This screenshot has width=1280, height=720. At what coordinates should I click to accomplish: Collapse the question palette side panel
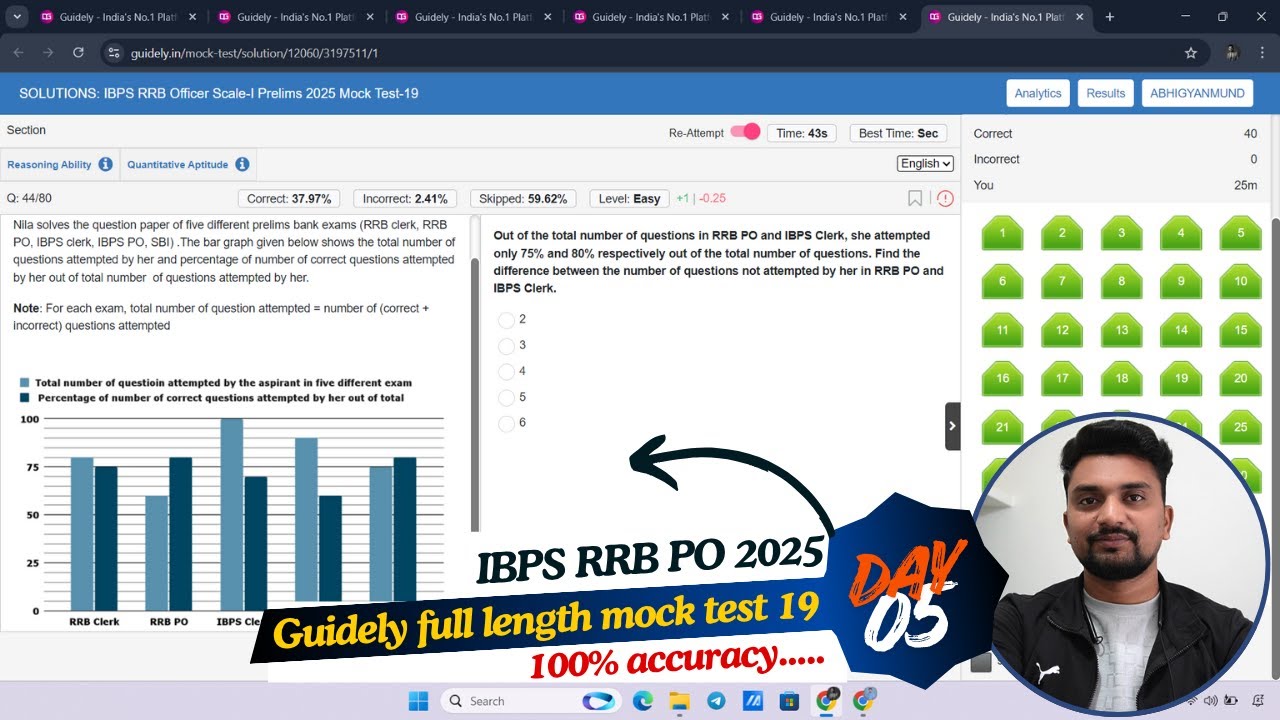[x=952, y=426]
